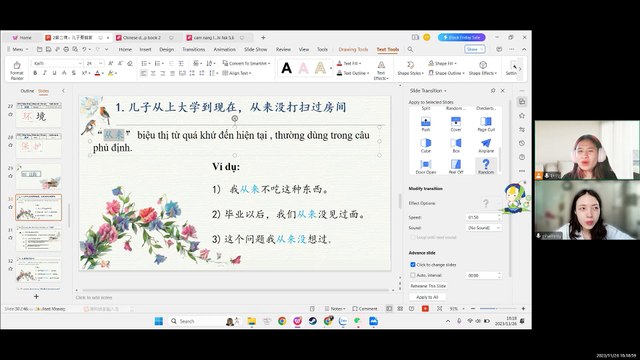Select the Page Curl transition effect
640x360 pixels.
click(x=486, y=124)
